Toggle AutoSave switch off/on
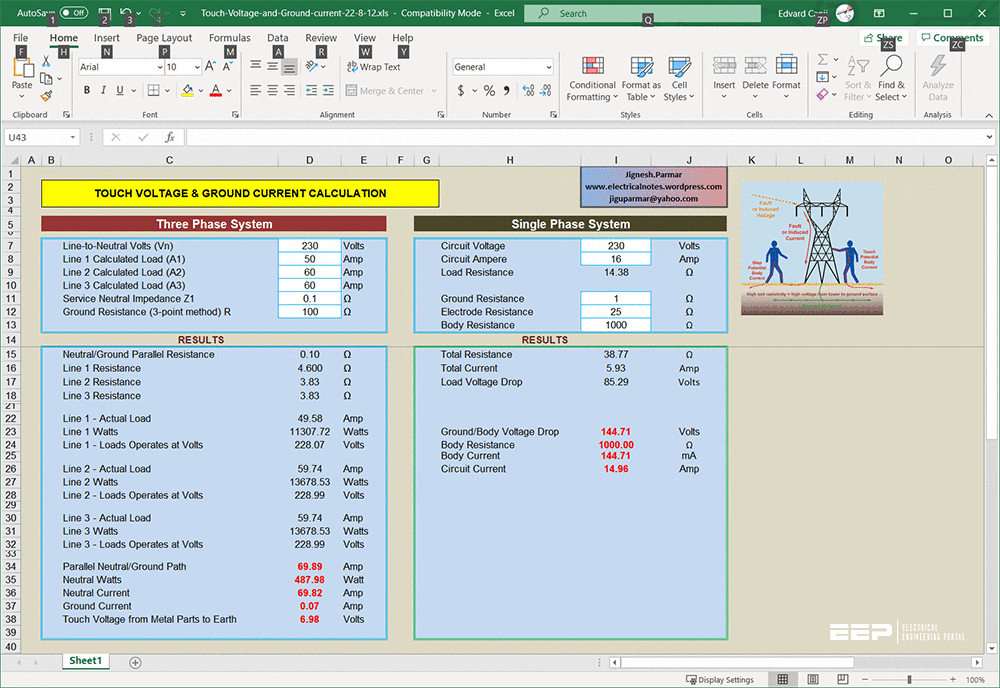Screen dimensions: 1000x688 74,13
